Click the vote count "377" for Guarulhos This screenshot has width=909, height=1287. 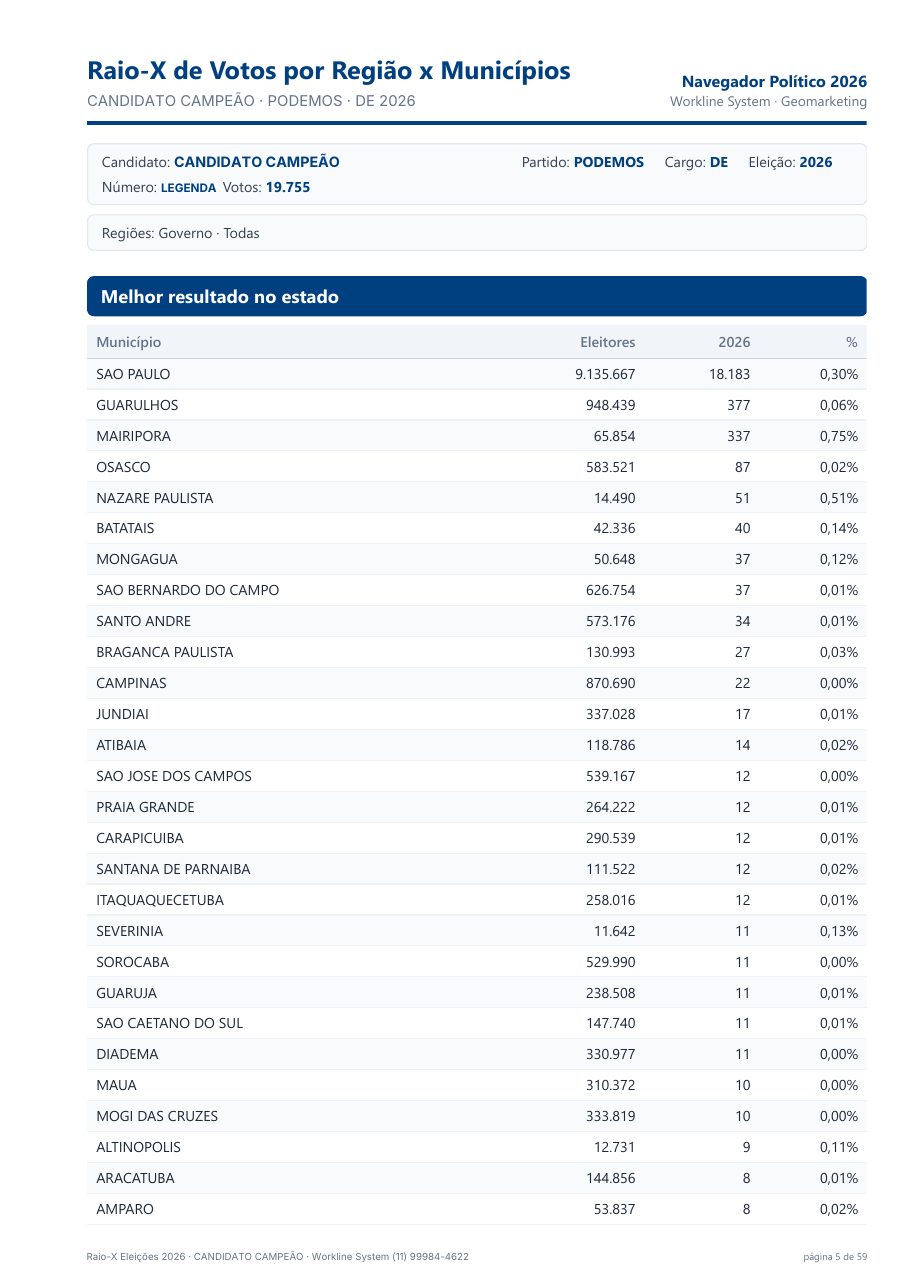coord(738,405)
